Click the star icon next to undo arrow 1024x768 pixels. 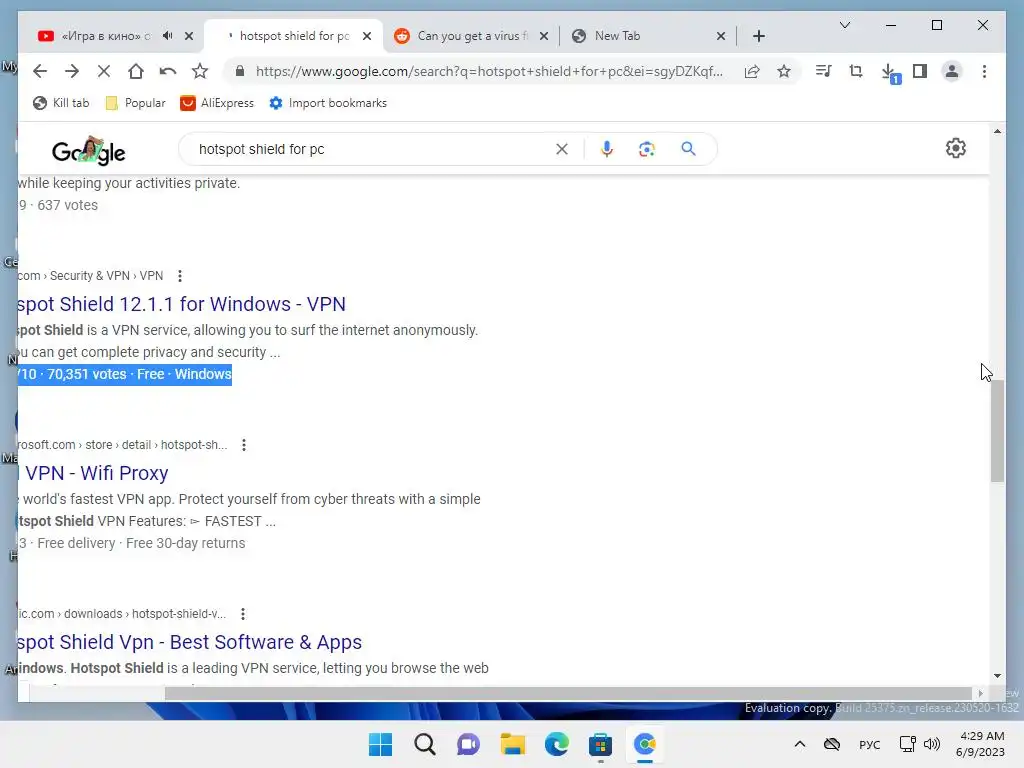(200, 71)
